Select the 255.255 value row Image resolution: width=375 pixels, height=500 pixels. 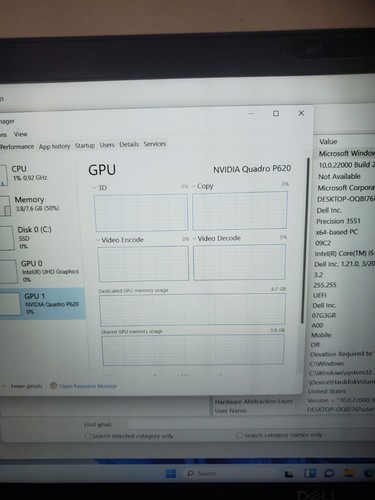click(x=325, y=285)
